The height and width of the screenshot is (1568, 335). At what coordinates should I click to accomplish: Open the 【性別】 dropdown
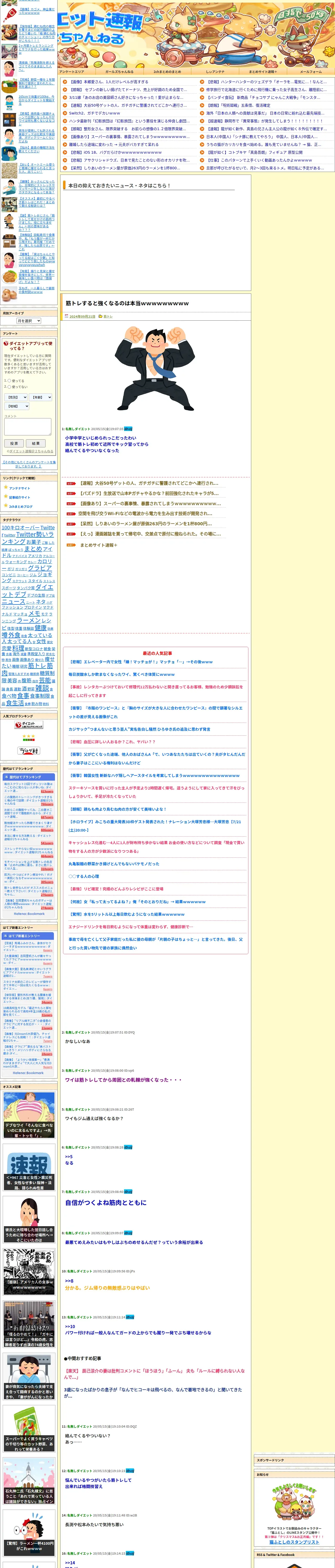16,397
